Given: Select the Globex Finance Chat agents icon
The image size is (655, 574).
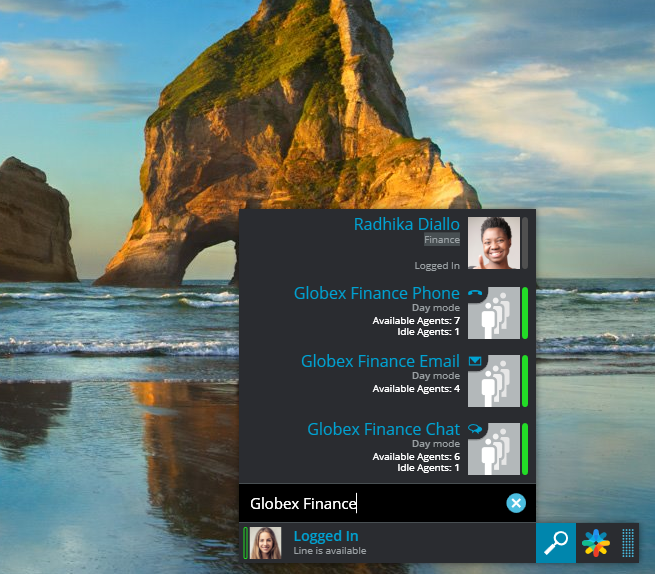Looking at the screenshot, I should click(494, 449).
